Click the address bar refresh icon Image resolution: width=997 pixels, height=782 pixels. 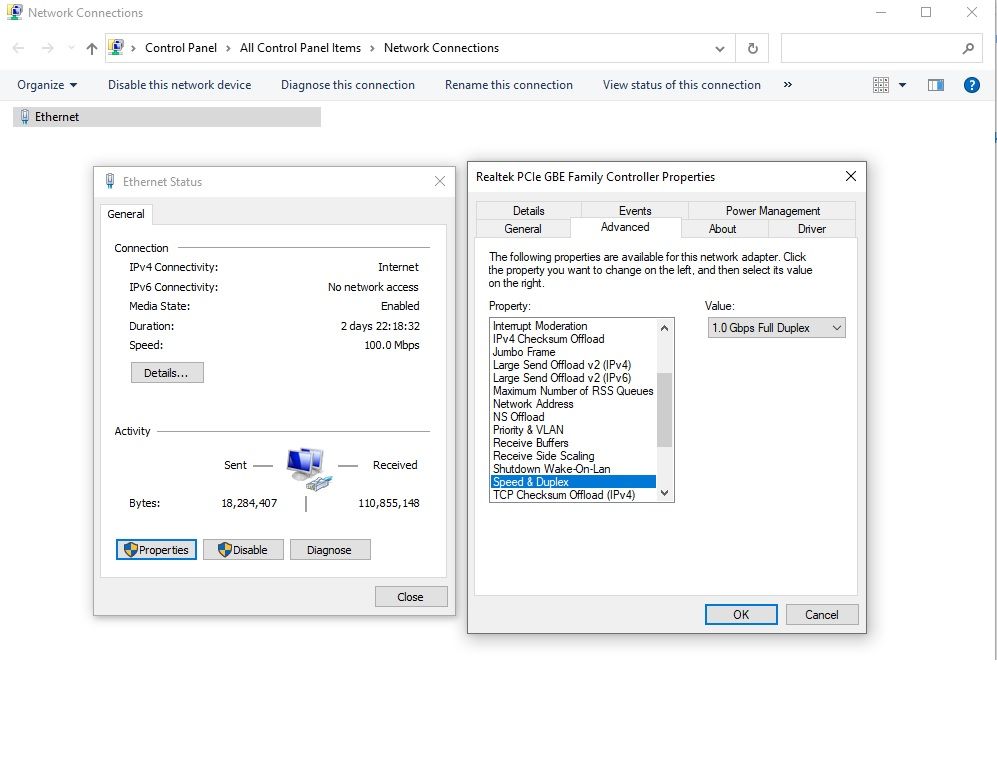[x=753, y=48]
